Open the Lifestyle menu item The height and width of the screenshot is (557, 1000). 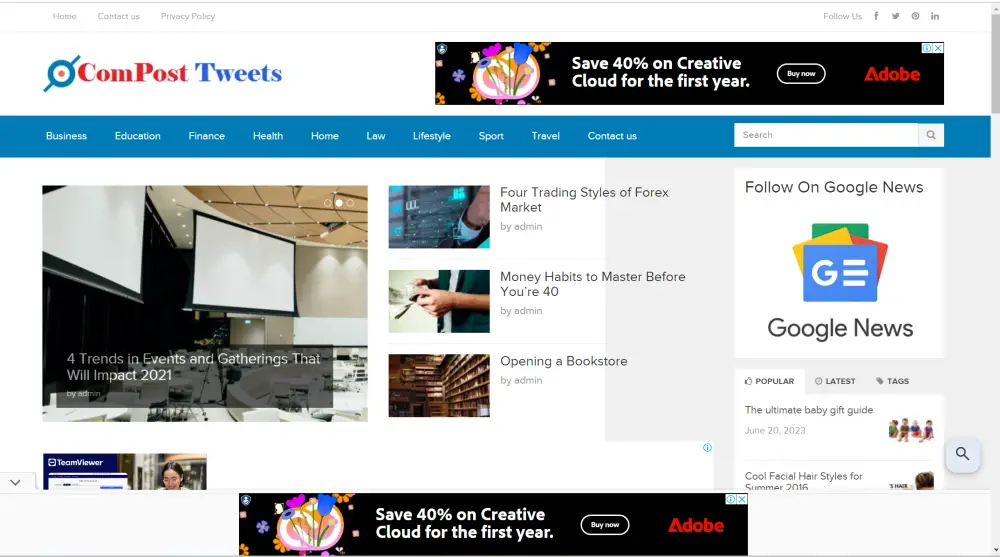[x=431, y=136]
